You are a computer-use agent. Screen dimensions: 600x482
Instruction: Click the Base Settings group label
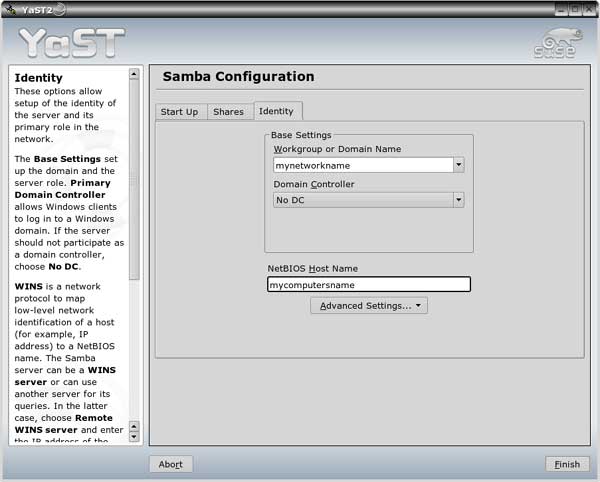click(301, 135)
